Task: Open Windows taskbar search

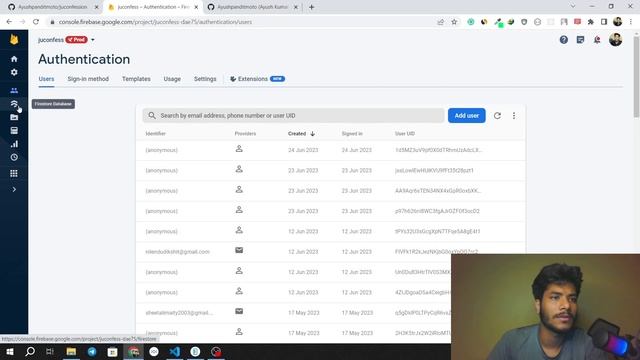Action: point(30,351)
